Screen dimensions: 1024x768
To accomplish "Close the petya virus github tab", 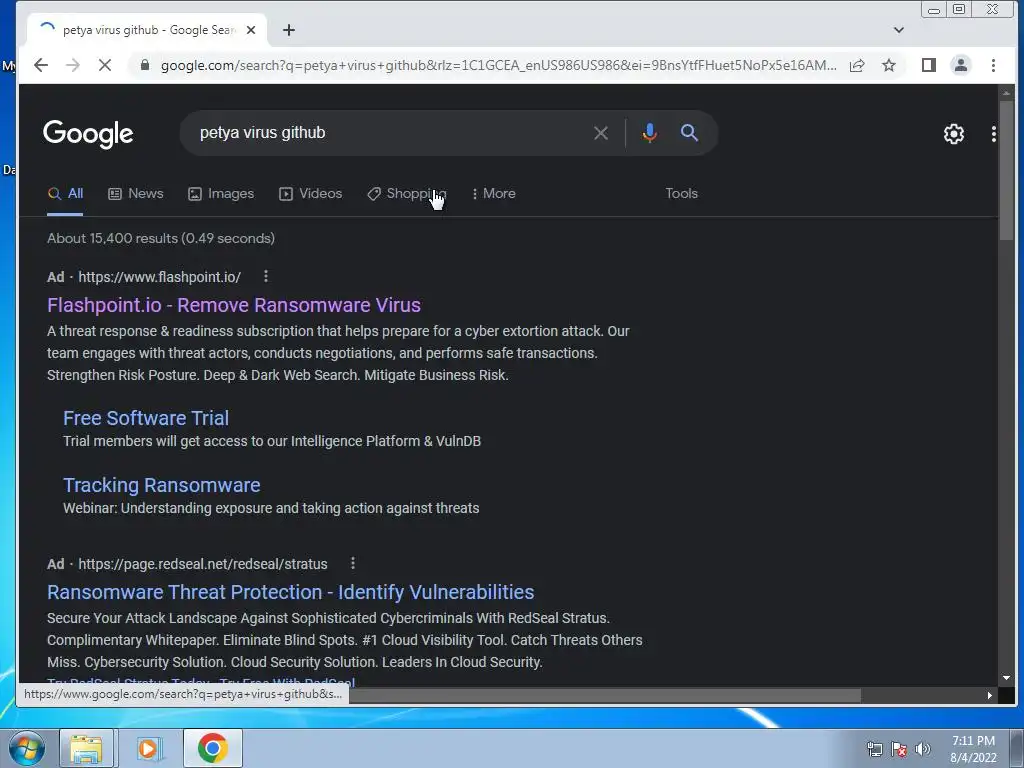I will tap(251, 30).
